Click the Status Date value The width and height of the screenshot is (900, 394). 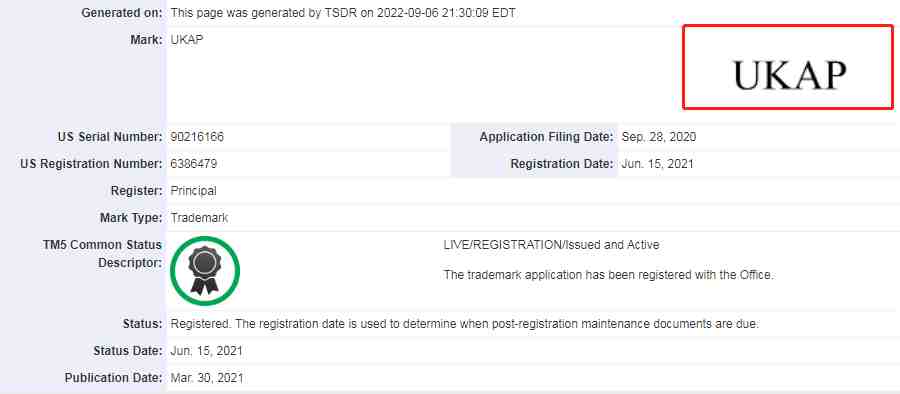pyautogui.click(x=207, y=351)
